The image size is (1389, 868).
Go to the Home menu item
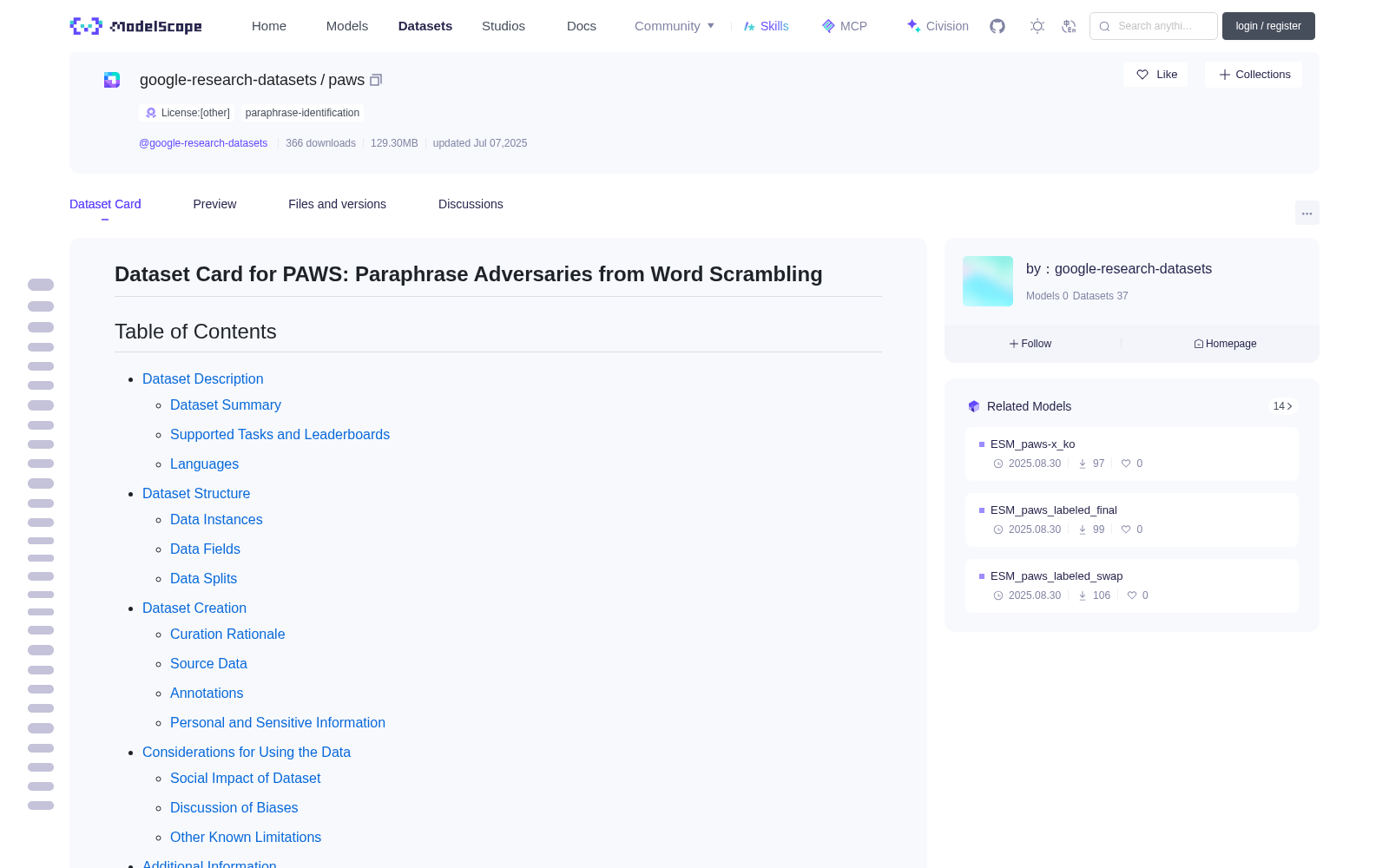(269, 26)
